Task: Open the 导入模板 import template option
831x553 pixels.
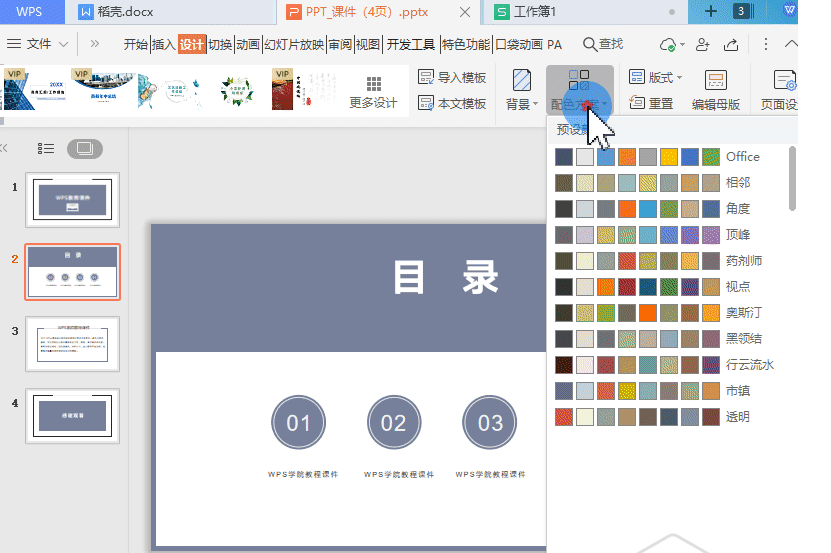Action: [x=452, y=77]
